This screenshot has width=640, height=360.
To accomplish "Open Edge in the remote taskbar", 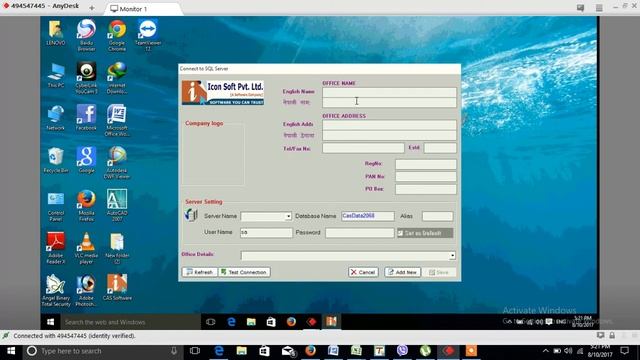I will pos(231,322).
